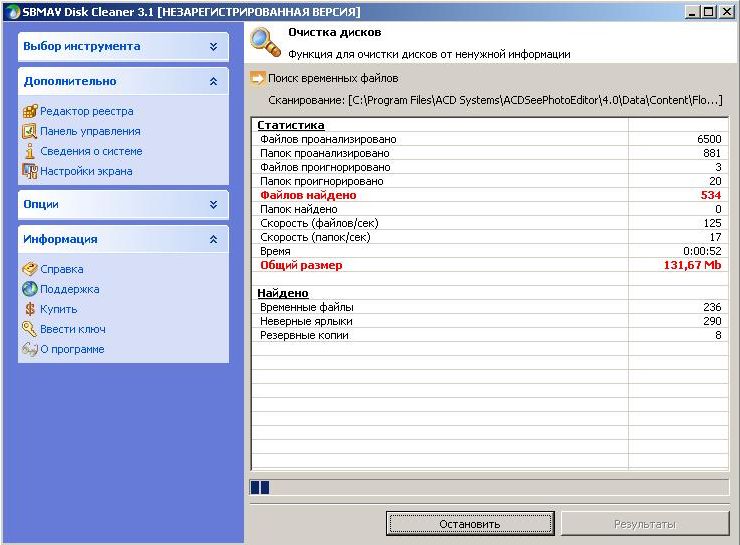Select the Папок проанализировано row
This screenshot has width=740, height=545.
[x=490, y=153]
